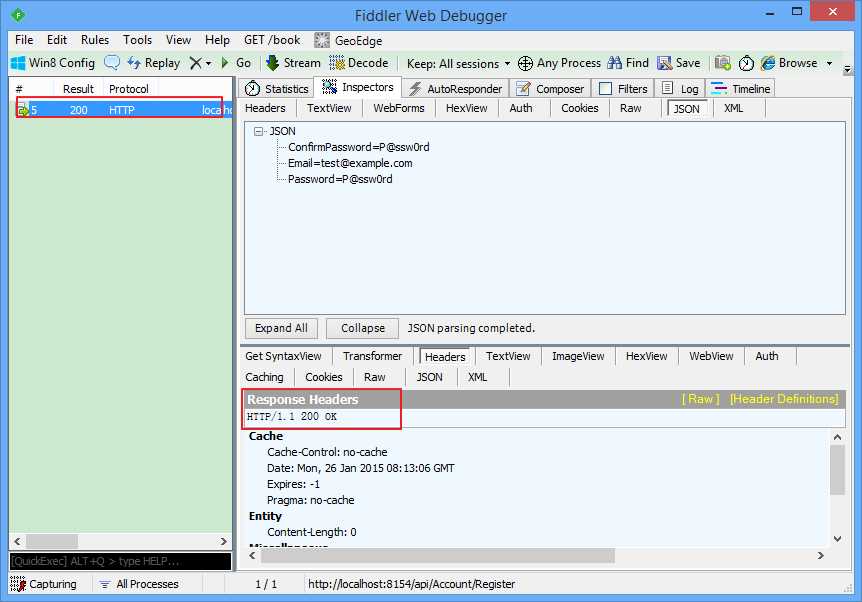Image resolution: width=862 pixels, height=602 pixels.
Task: Click response headers vertical scrollbar down arrow
Action: point(837,539)
